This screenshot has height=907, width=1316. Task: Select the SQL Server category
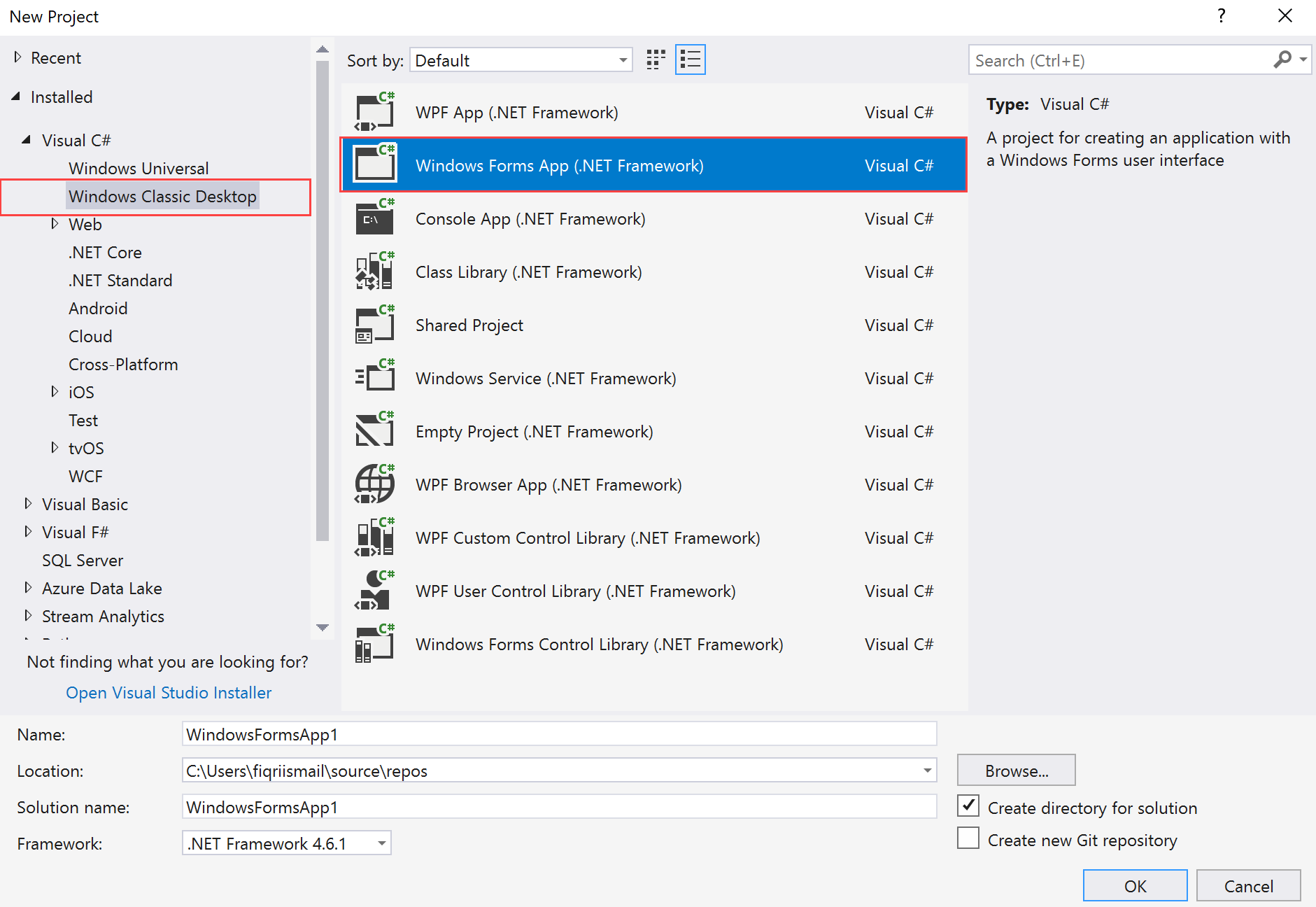point(83,561)
